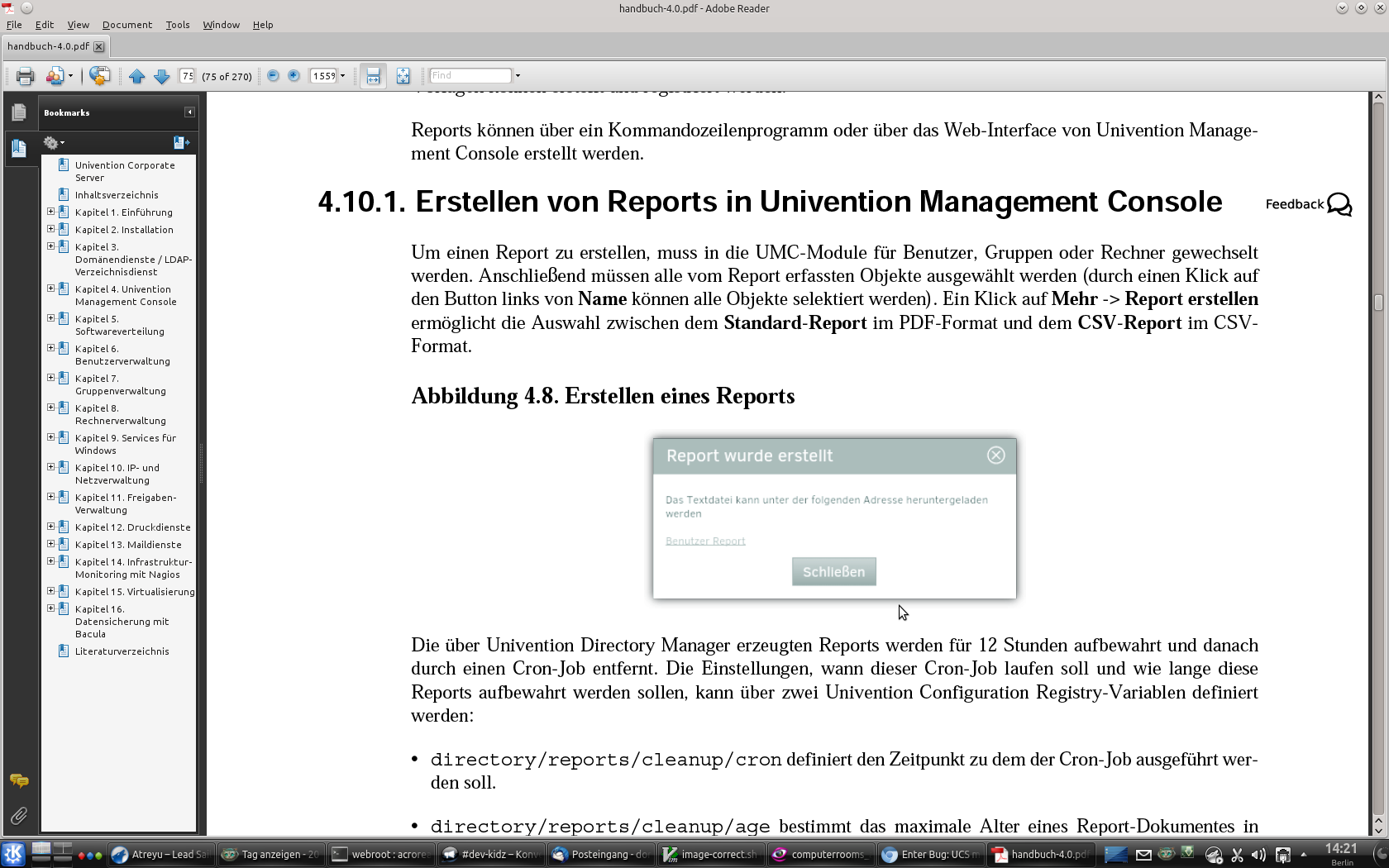The height and width of the screenshot is (868, 1389).
Task: Open the Document menu
Action: tap(126, 25)
